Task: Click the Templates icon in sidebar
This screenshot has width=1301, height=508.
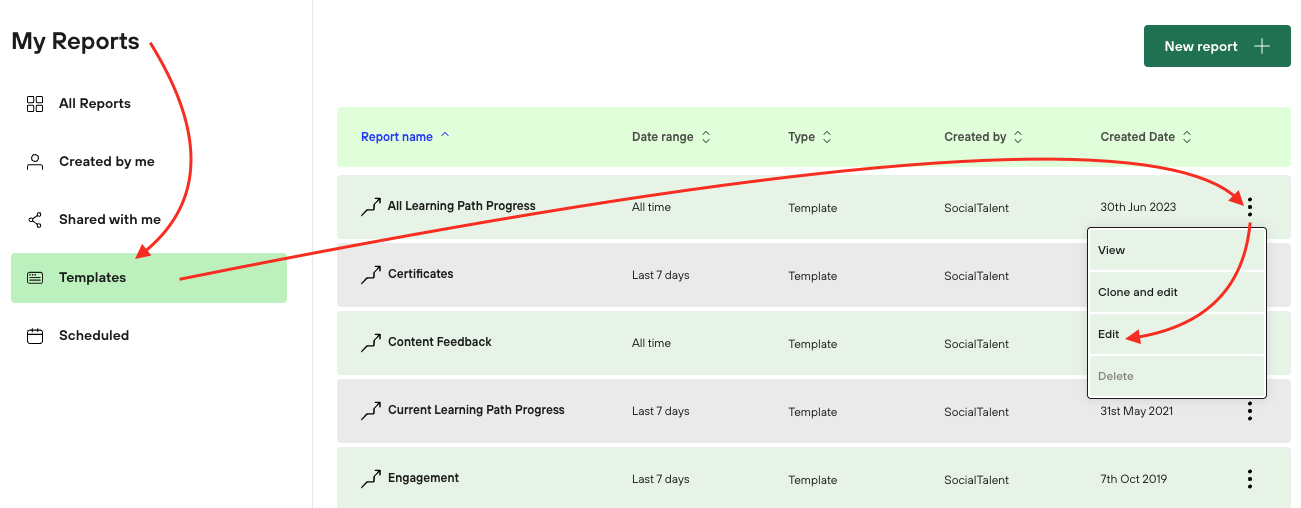Action: 35,278
